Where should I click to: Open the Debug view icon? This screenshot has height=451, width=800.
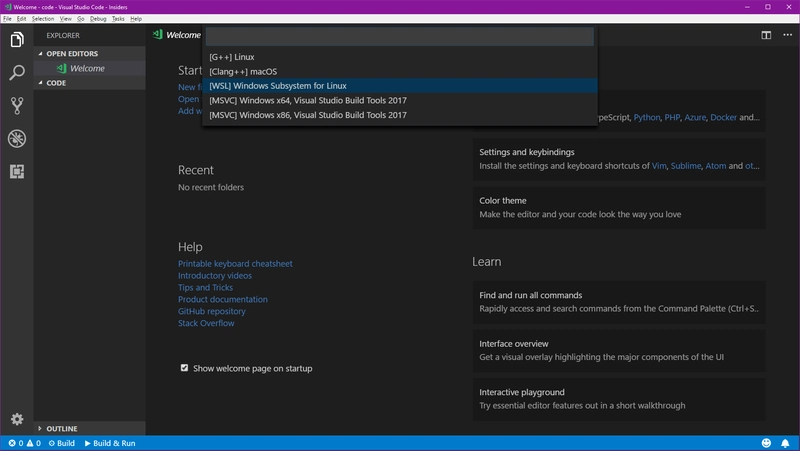pyautogui.click(x=16, y=139)
